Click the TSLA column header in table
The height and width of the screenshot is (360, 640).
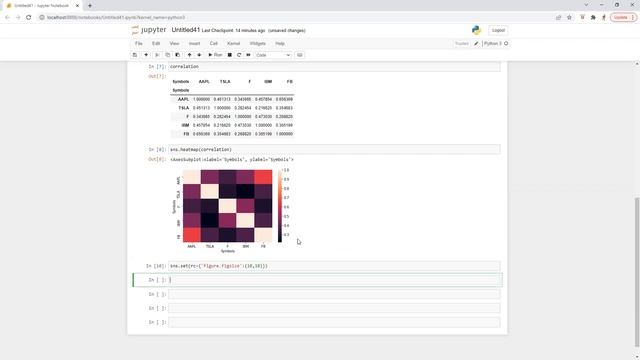coord(225,82)
